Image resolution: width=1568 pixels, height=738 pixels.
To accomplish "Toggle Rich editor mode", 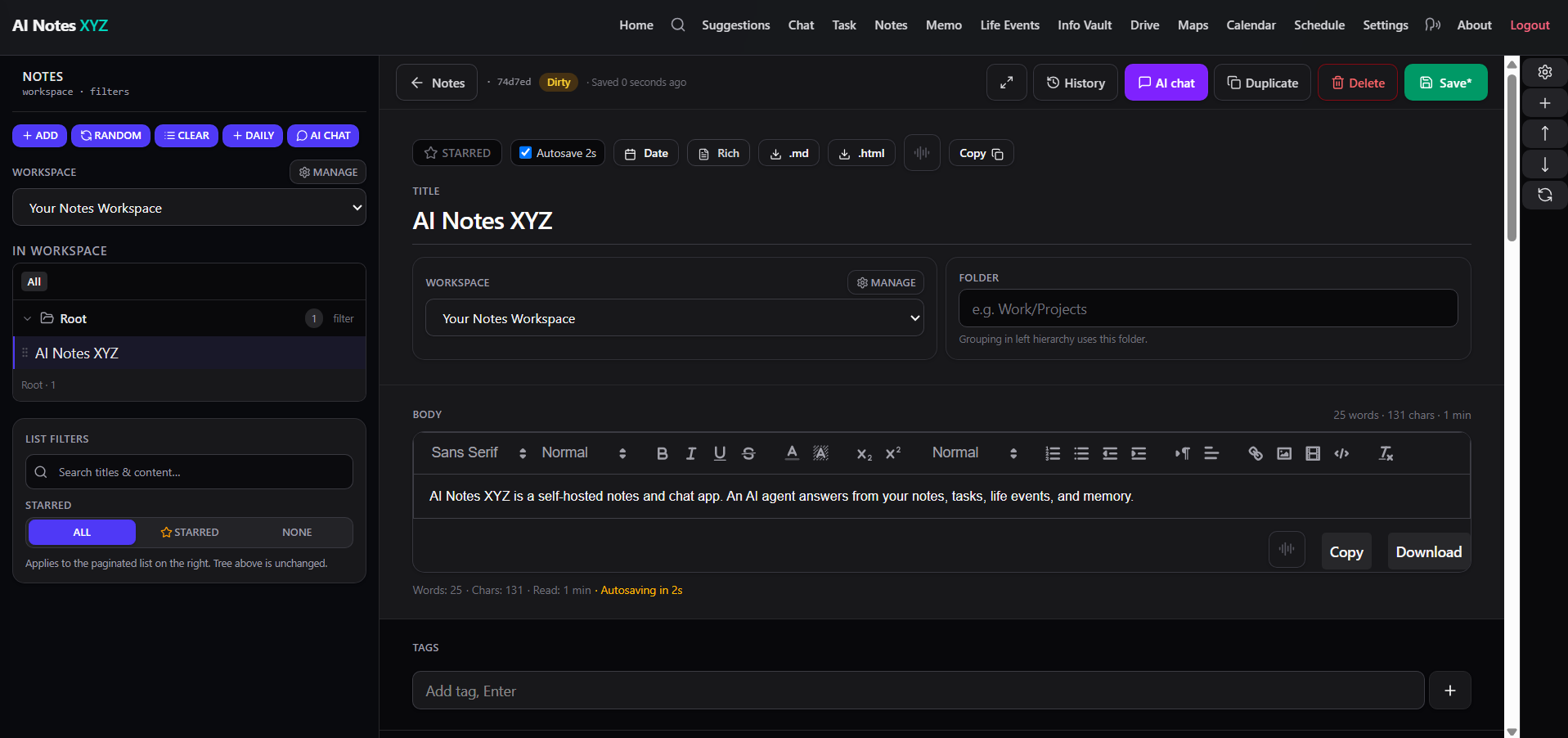I will [x=718, y=153].
